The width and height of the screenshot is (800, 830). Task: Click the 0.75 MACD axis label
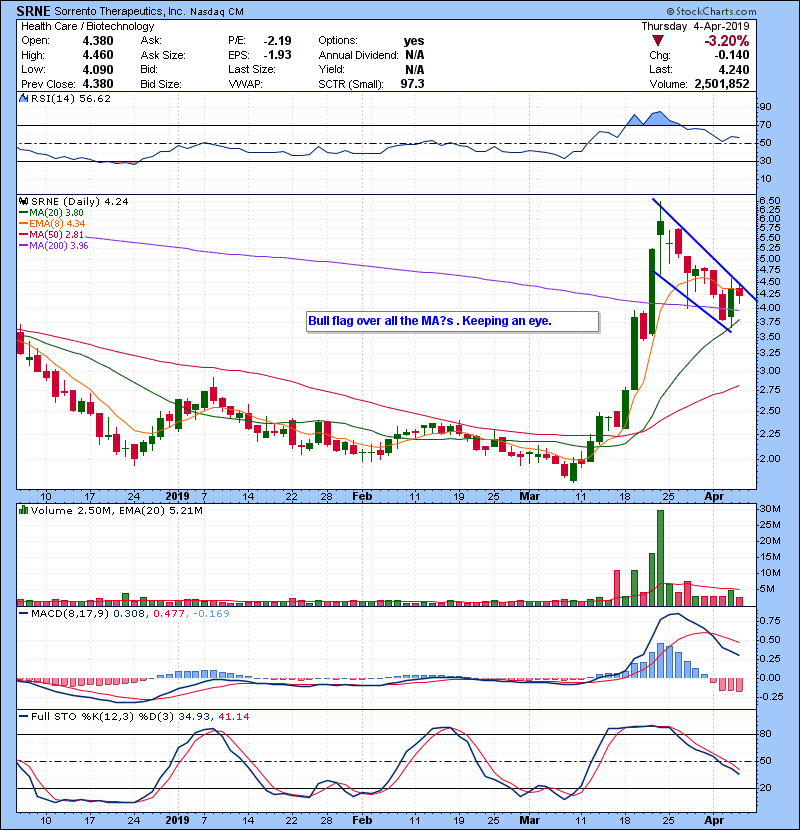click(x=770, y=620)
